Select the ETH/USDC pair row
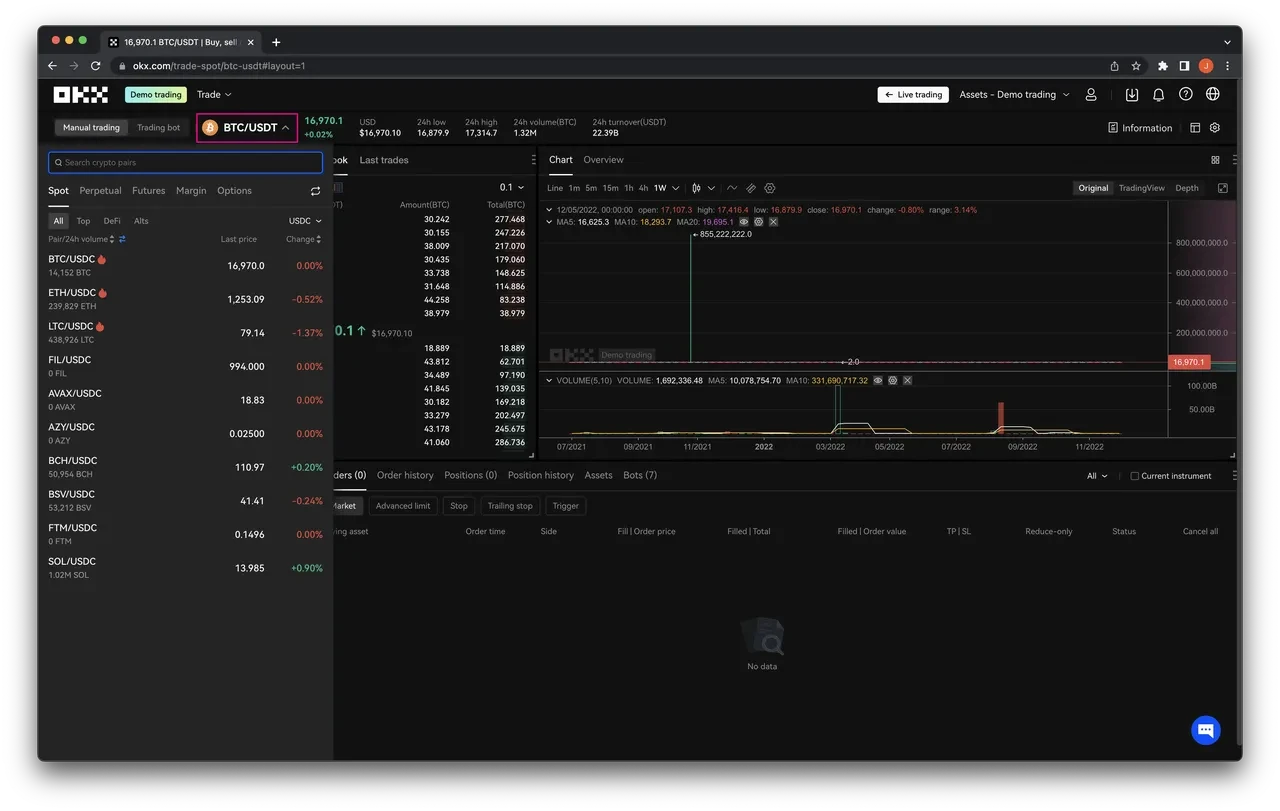The width and height of the screenshot is (1280, 811). click(x=186, y=299)
